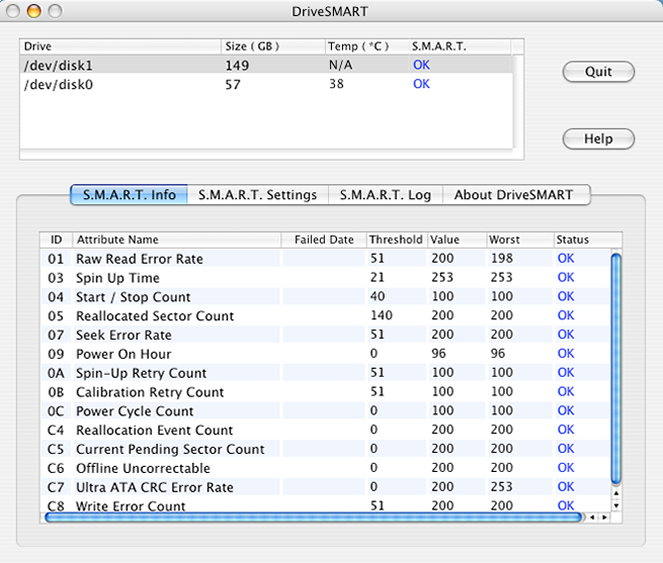Viewport: 663px width, 563px height.
Task: Select the Seek Error Rate attribute
Action: (x=325, y=335)
